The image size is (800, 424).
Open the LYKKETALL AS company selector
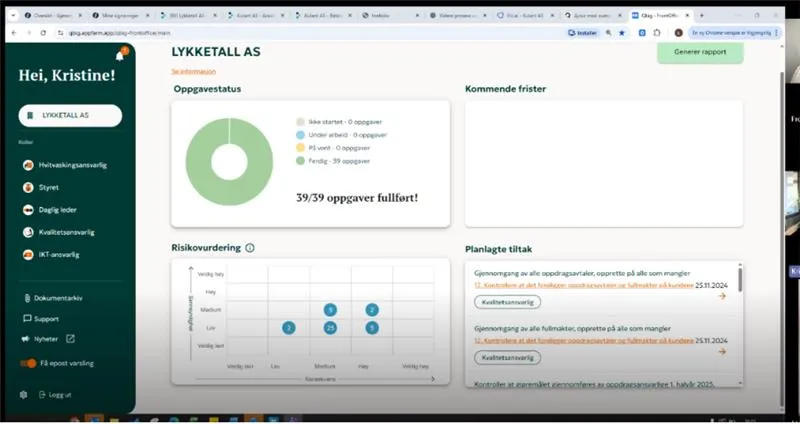[70, 115]
